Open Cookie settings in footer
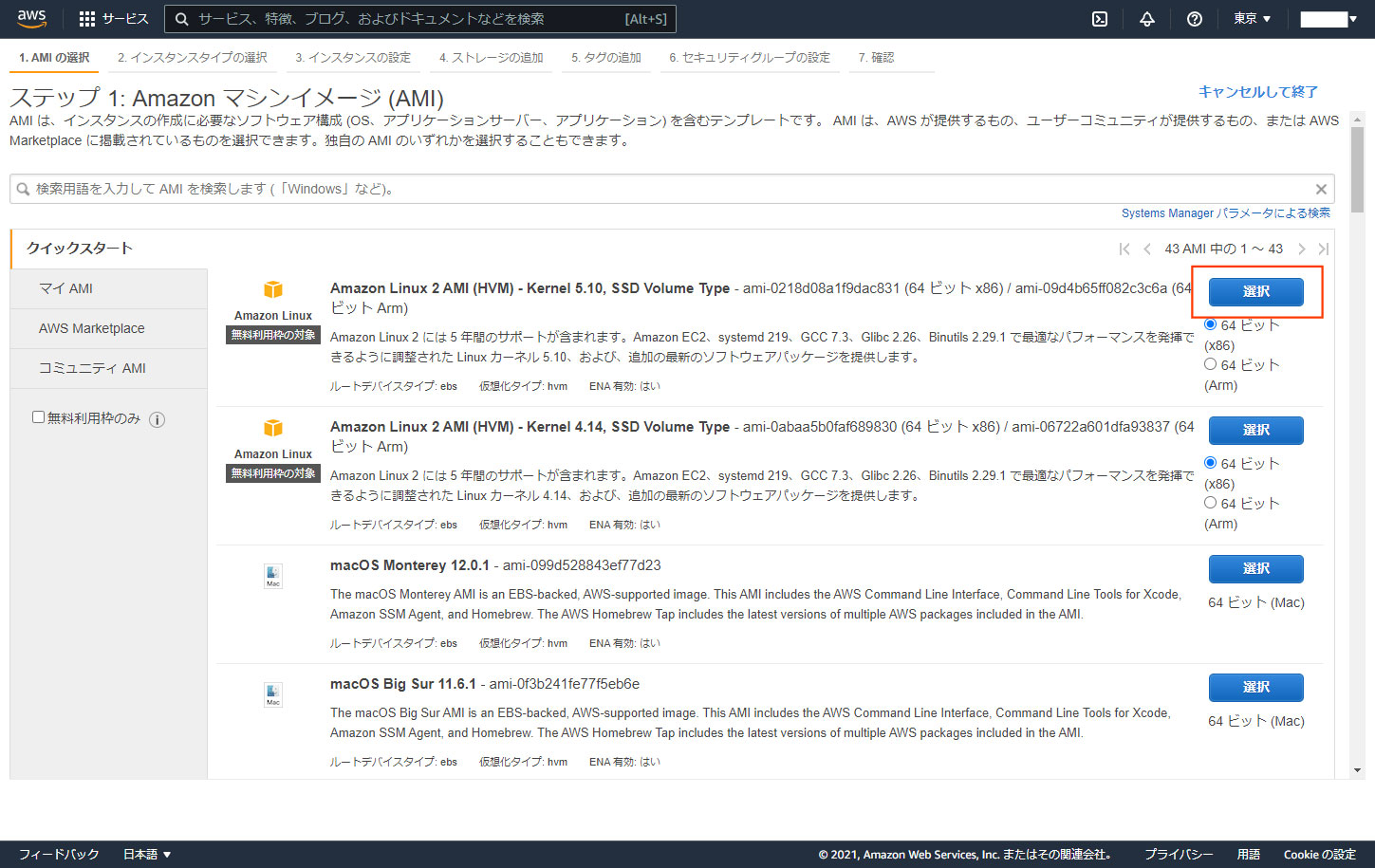The width and height of the screenshot is (1375, 868). [1320, 854]
